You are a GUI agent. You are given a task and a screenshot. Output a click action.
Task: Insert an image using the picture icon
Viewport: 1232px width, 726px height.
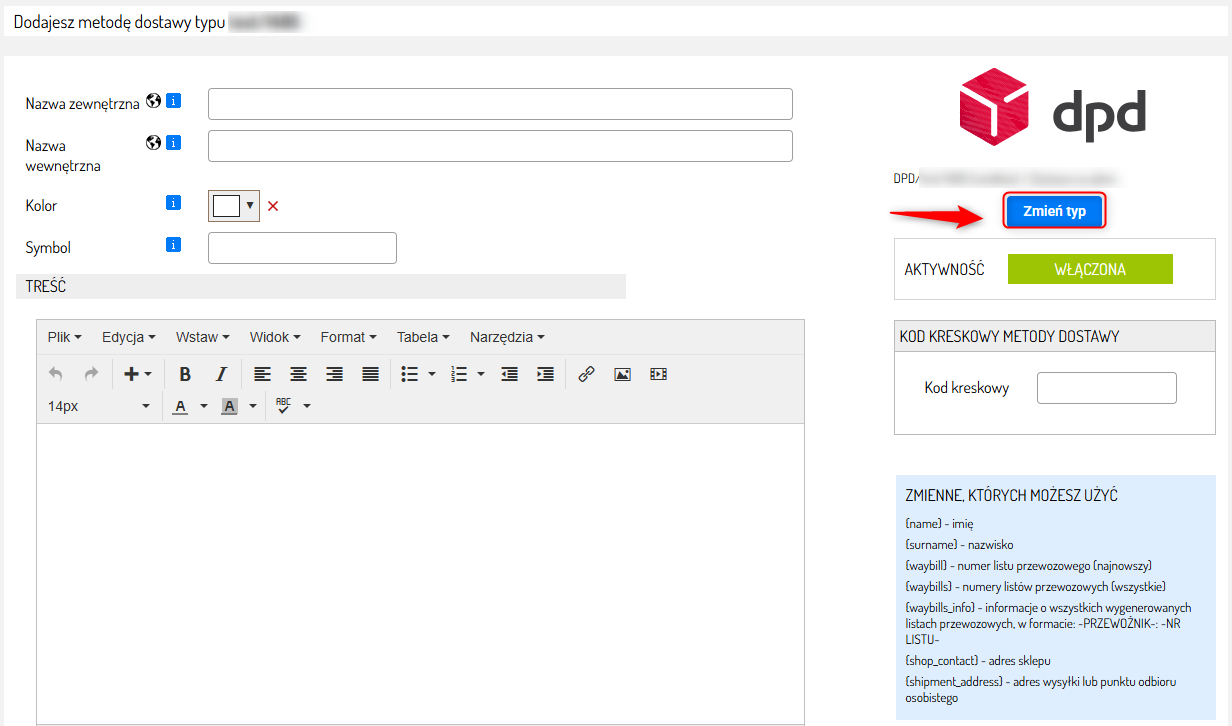click(x=622, y=374)
